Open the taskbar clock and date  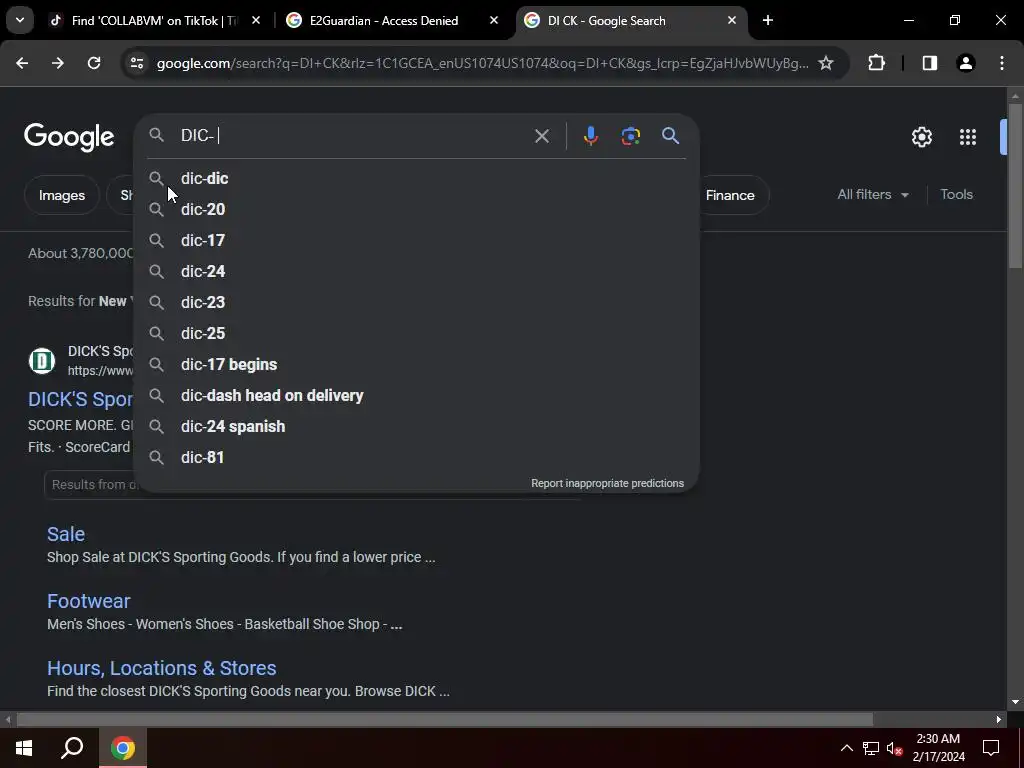point(938,748)
